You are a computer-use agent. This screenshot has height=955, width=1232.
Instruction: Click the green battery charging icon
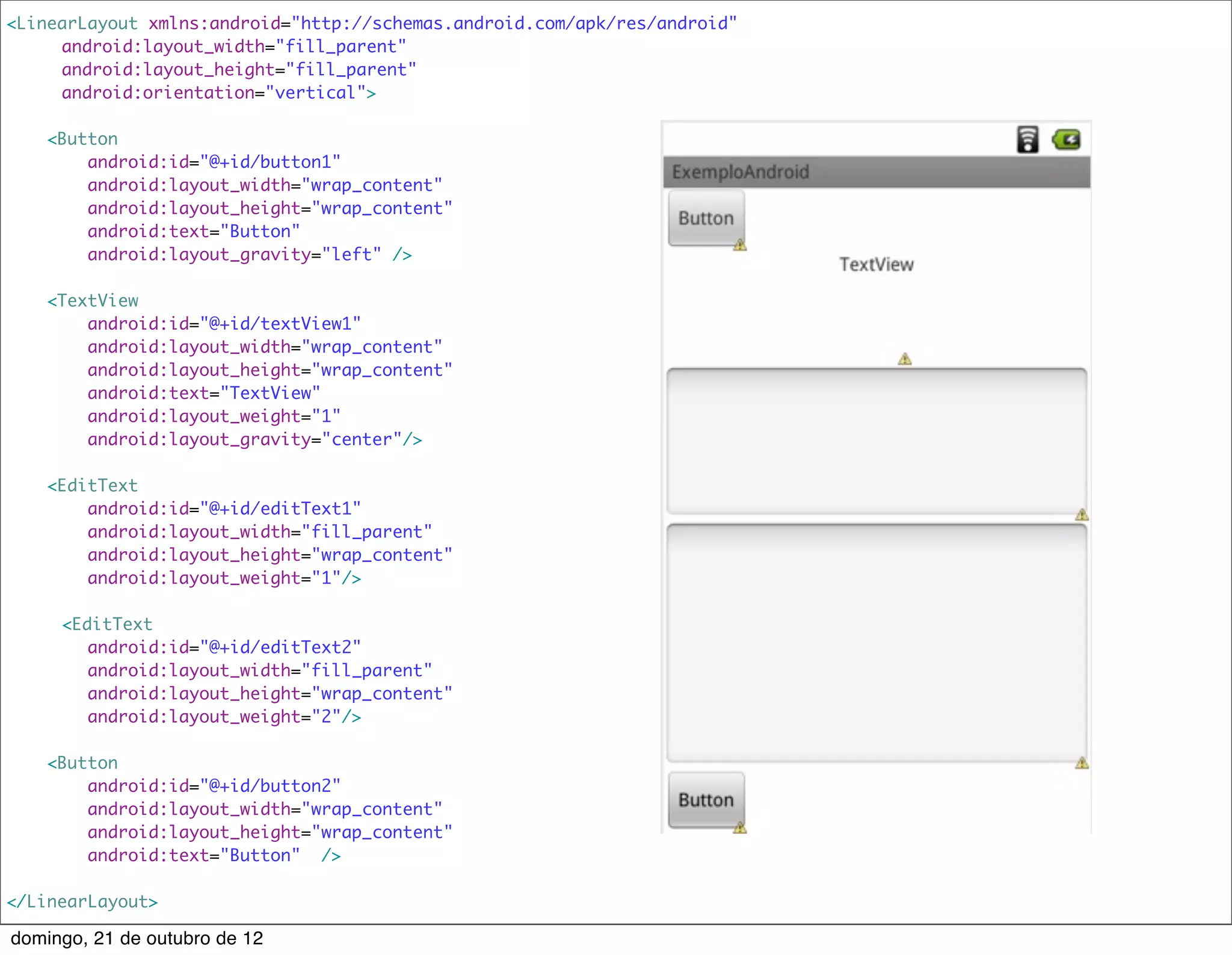(x=1067, y=140)
